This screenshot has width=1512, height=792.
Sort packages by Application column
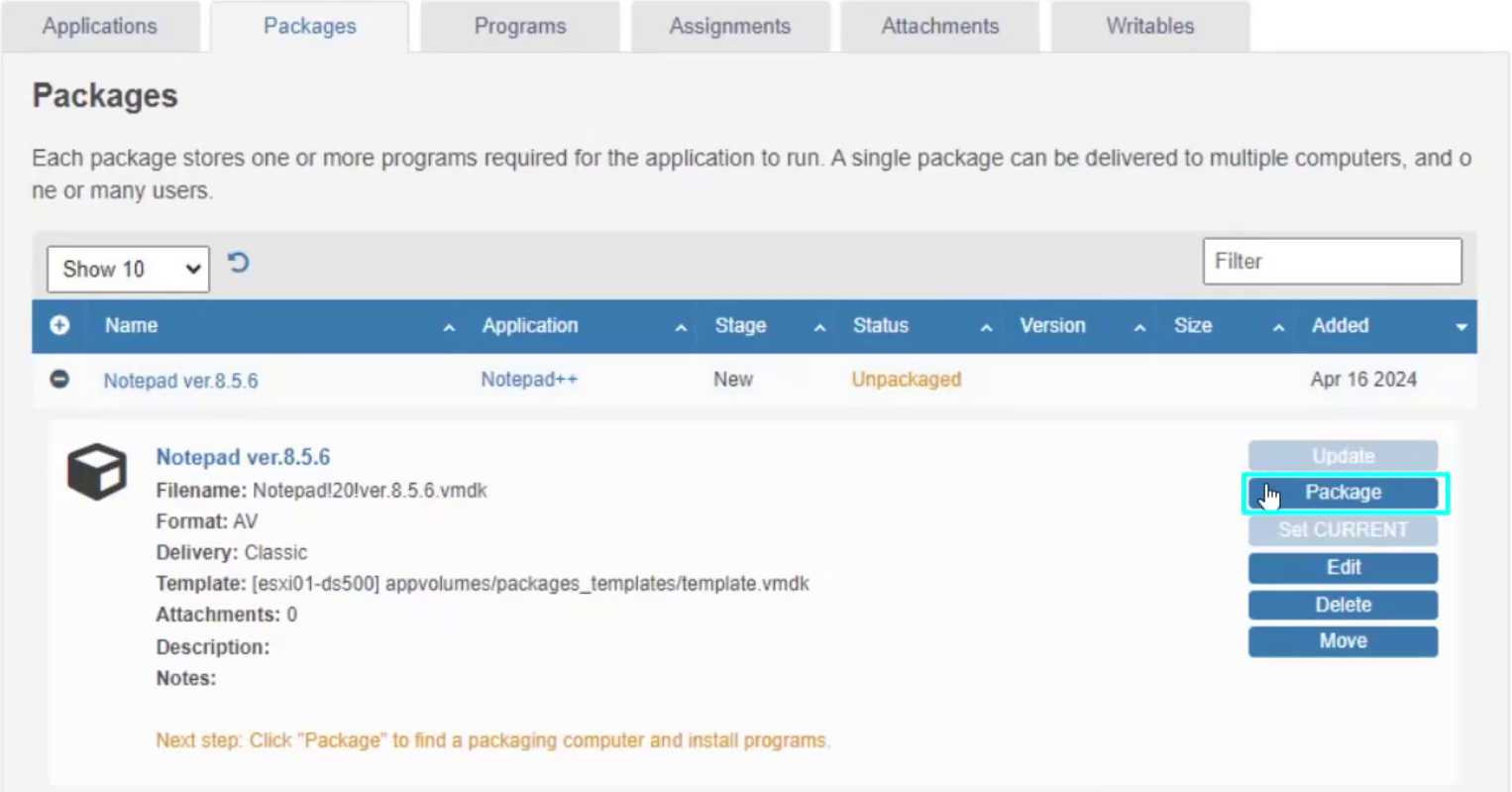[x=530, y=325]
